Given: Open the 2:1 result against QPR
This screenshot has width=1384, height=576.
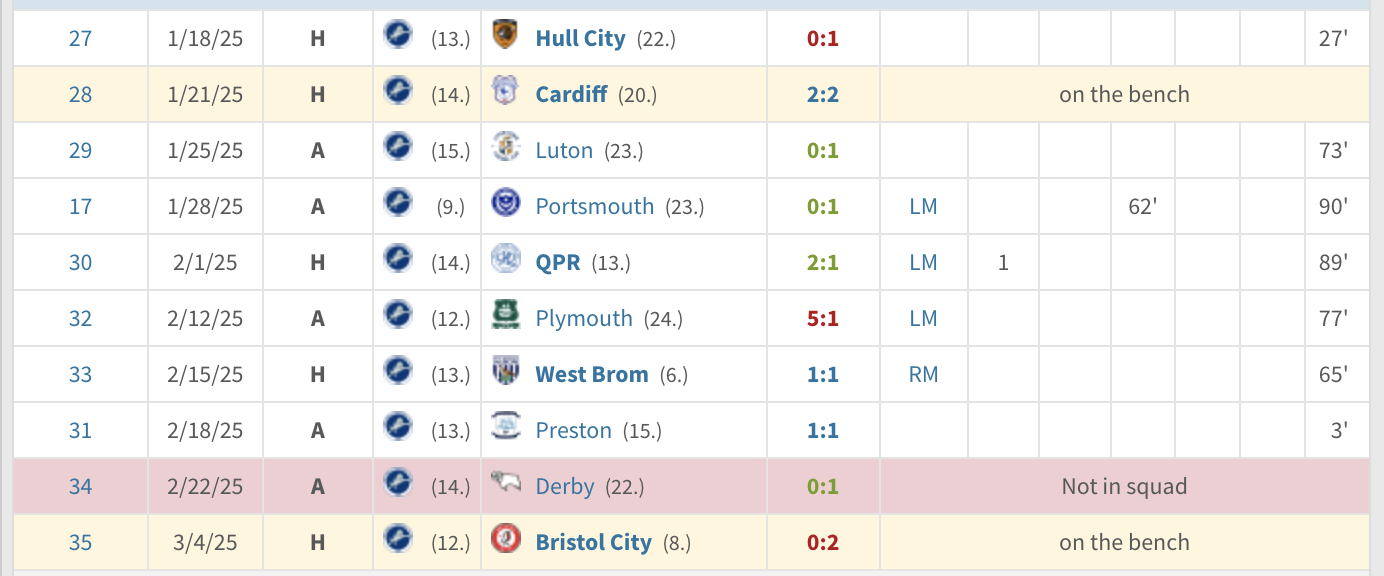Looking at the screenshot, I should pos(823,262).
